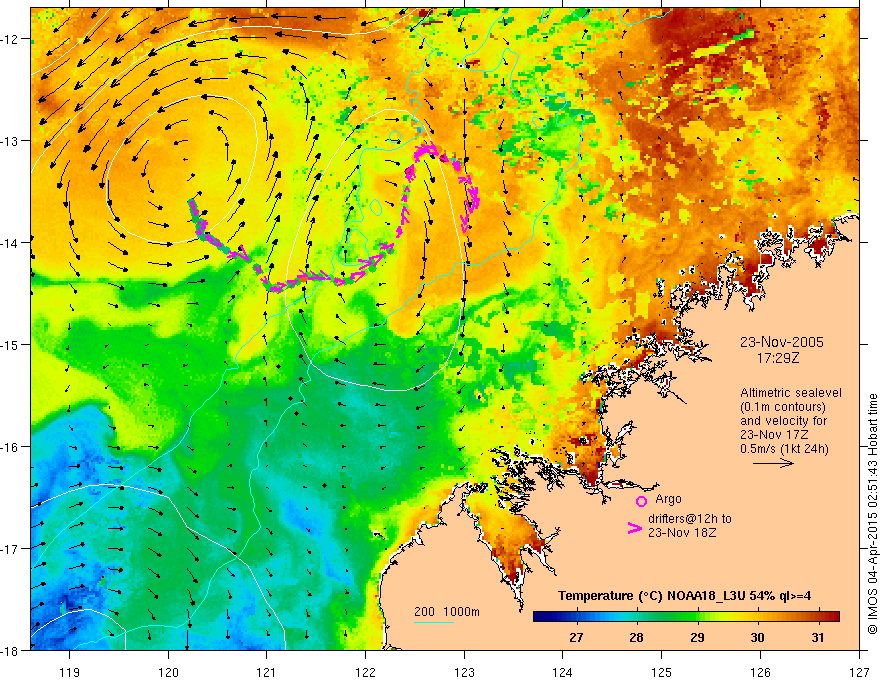Image resolution: width=880 pixels, height=680 pixels.
Task: Click the magenta Argo circle legend symbol
Action: [x=641, y=501]
